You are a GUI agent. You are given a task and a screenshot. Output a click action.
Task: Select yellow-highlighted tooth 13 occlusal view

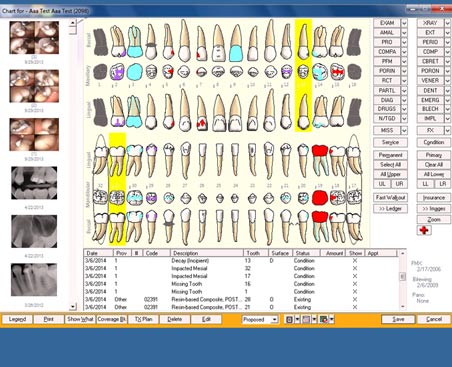[x=303, y=71]
